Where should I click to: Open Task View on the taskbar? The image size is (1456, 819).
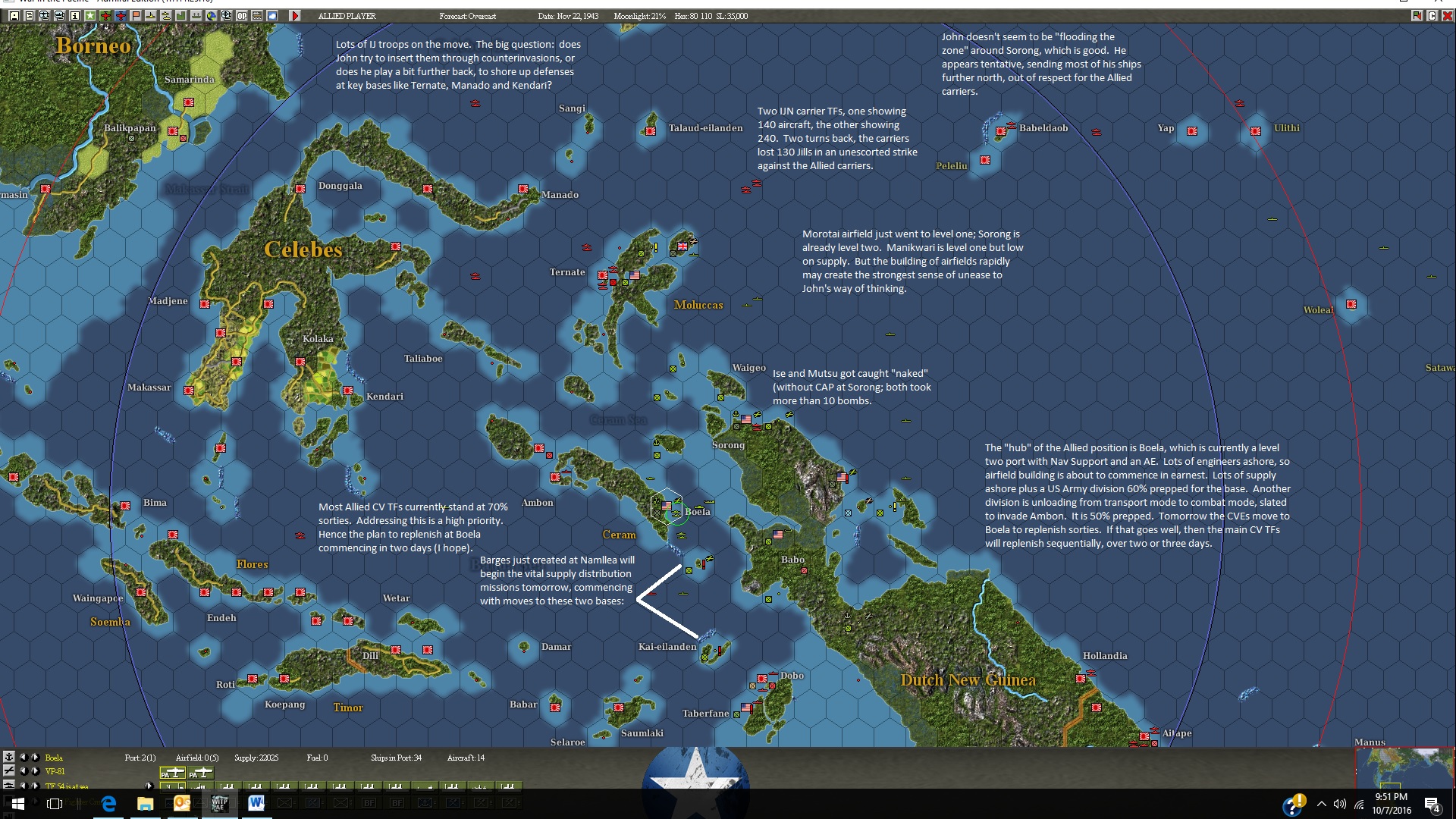click(55, 804)
